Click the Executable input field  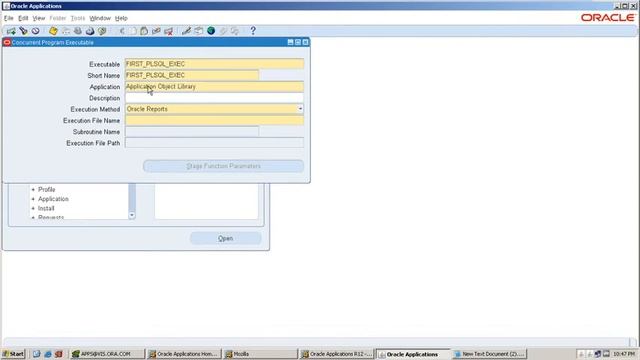pyautogui.click(x=214, y=64)
